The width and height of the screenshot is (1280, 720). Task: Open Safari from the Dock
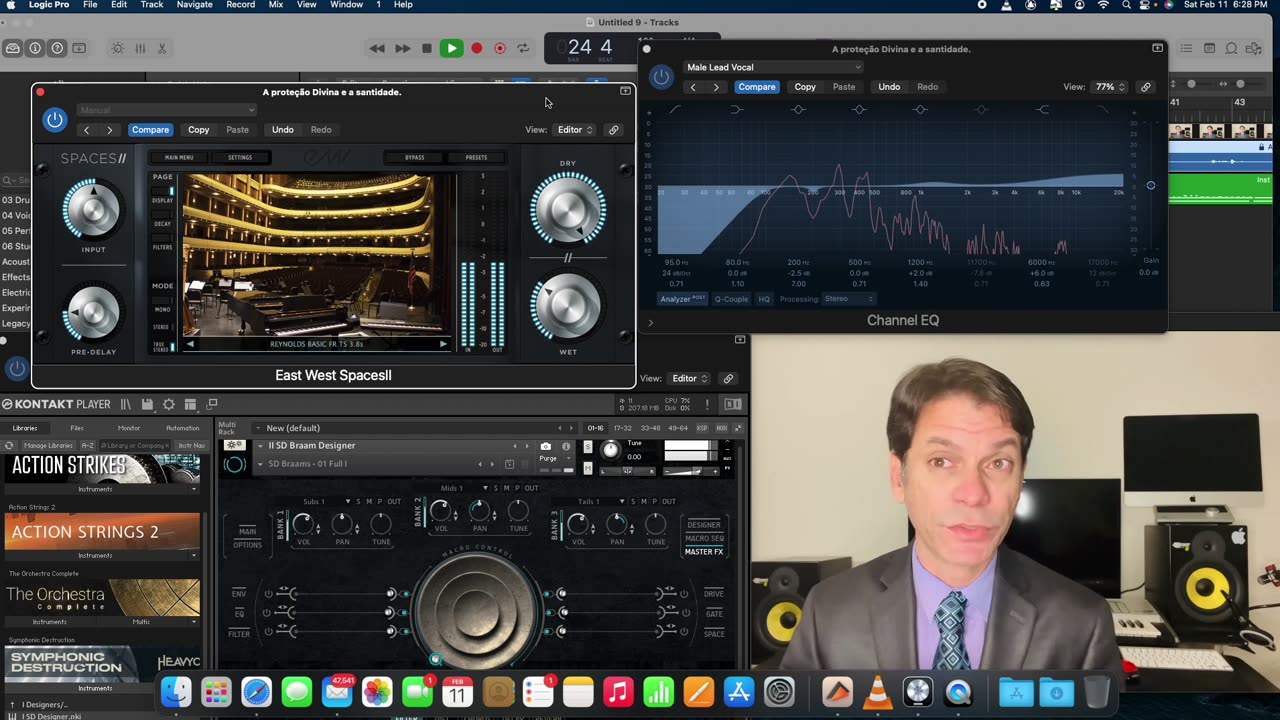(256, 692)
